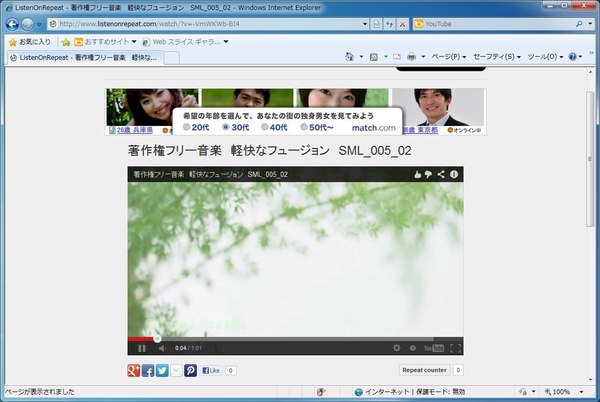Enter fullscreen video mode

point(456,348)
